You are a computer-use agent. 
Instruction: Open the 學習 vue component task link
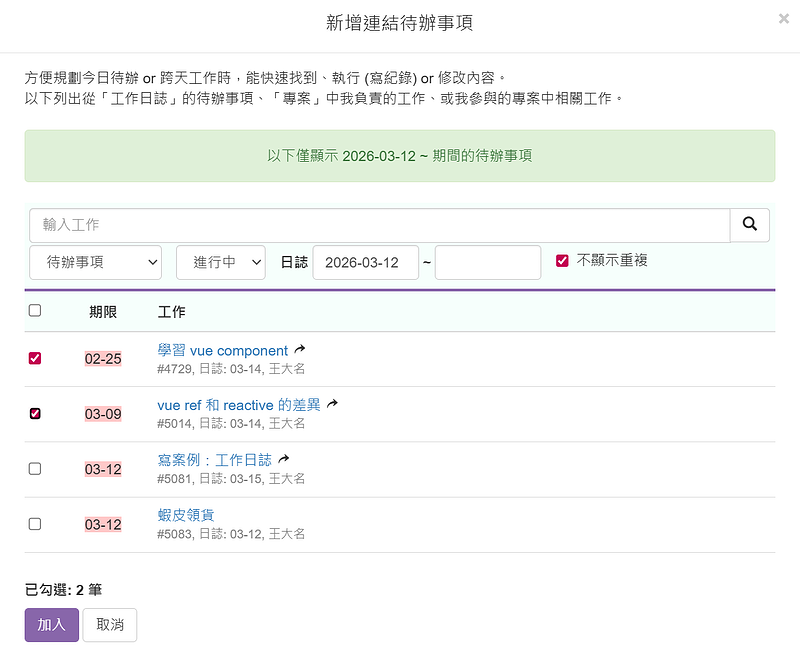coord(222,350)
